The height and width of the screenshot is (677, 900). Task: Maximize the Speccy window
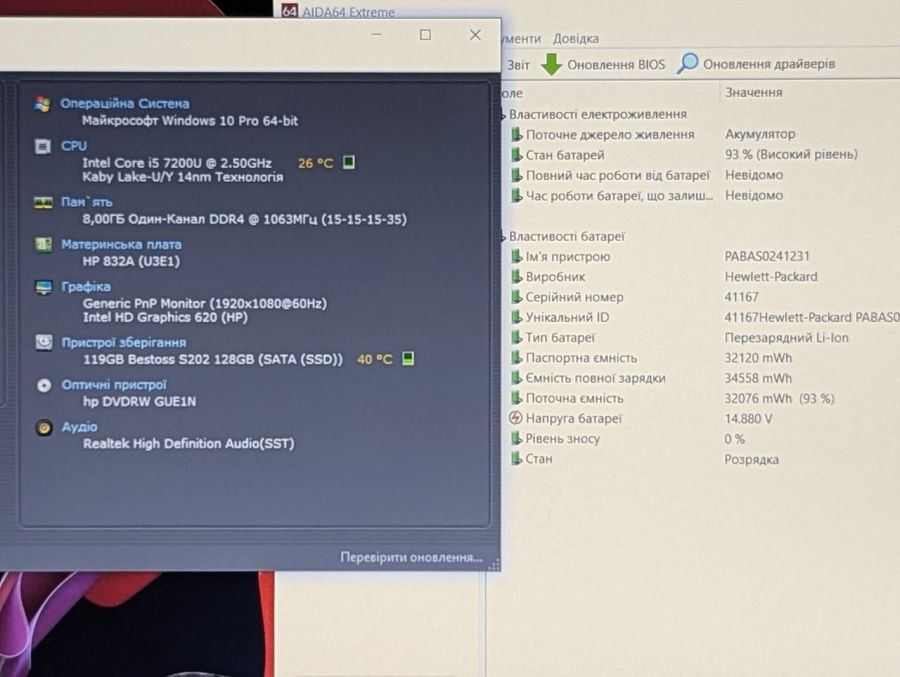425,35
